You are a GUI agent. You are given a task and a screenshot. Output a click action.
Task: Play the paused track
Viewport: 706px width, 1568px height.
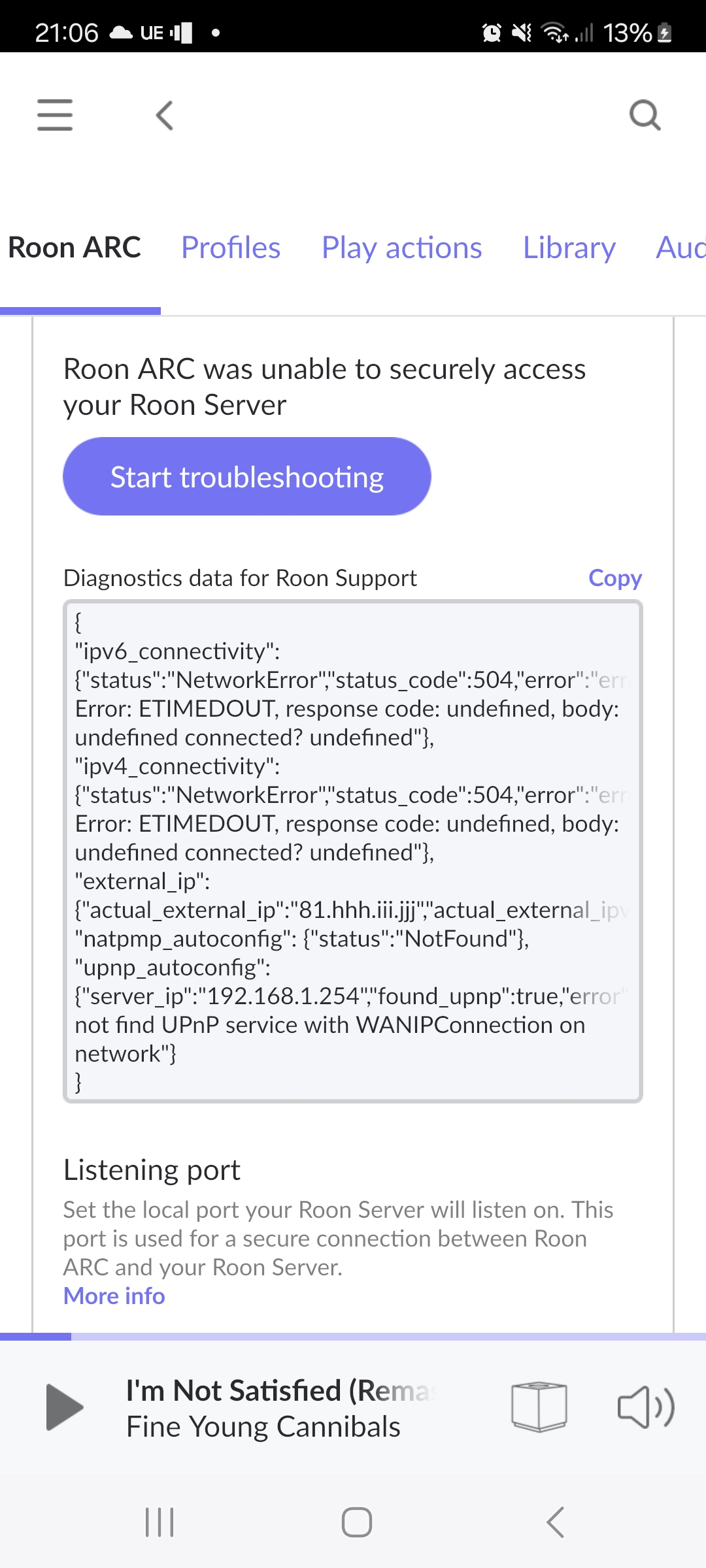(65, 1407)
